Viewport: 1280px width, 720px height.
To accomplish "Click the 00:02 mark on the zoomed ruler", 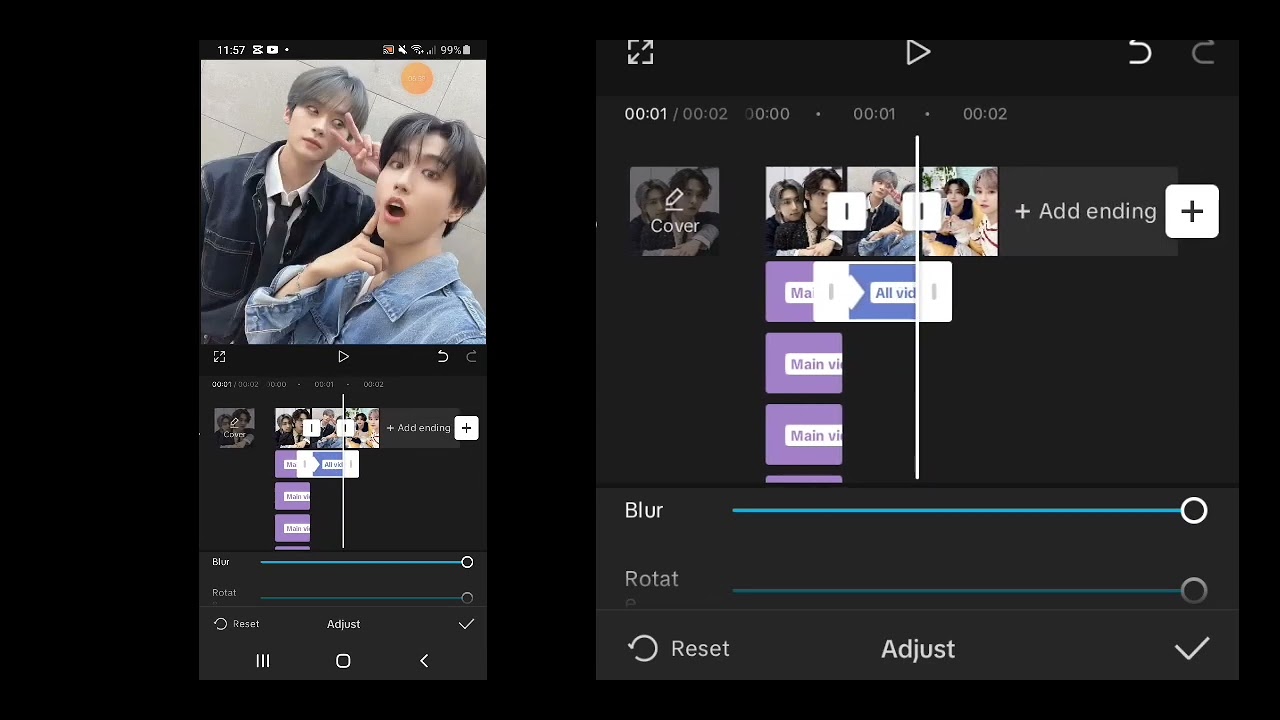I will 984,114.
